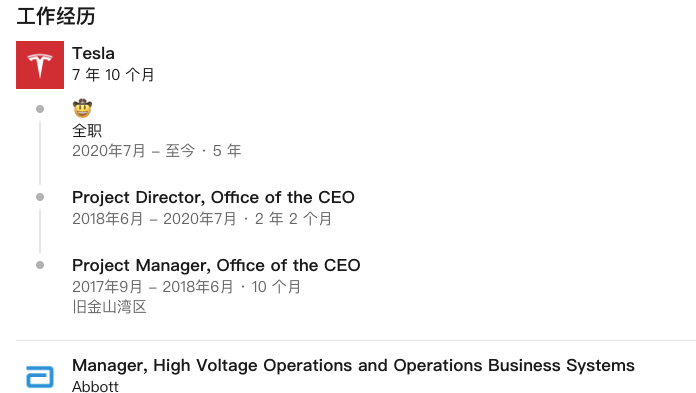
Task: Select the timeline dot beside the cowboy emoji
Action: [x=40, y=109]
